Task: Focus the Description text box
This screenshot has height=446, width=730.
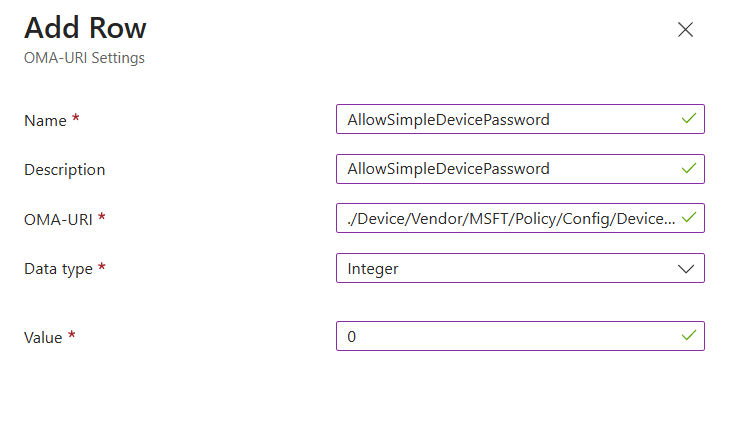Action: [x=505, y=169]
